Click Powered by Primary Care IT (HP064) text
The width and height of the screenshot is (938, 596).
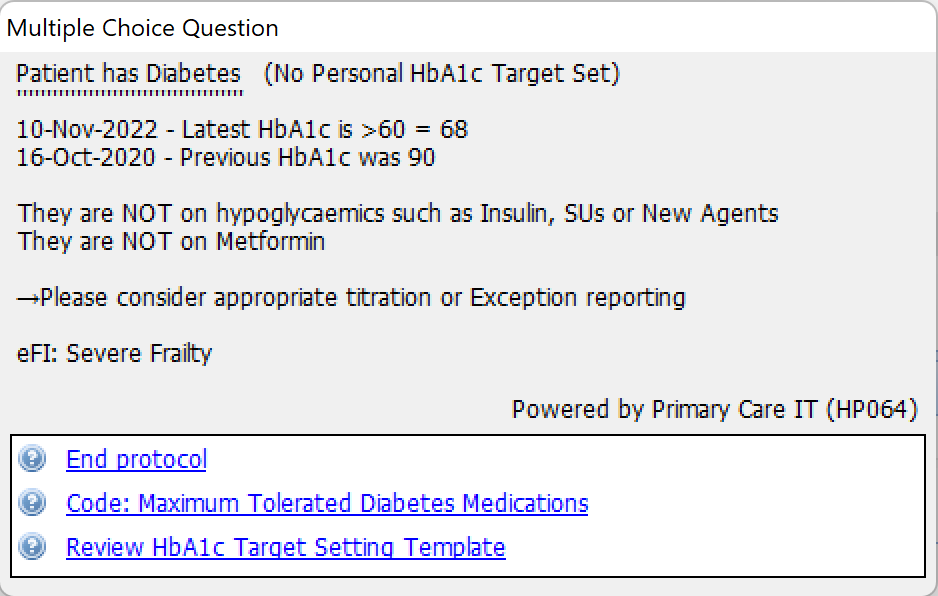[715, 410]
